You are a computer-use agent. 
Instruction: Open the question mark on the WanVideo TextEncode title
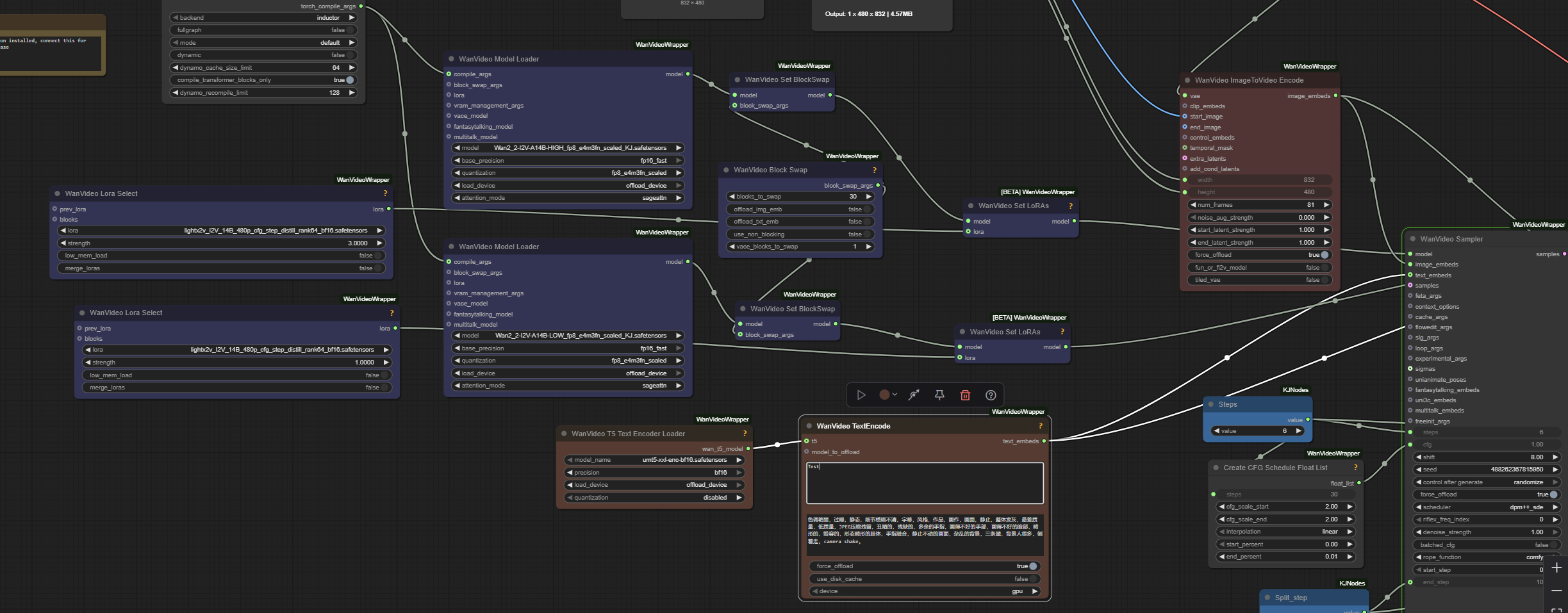[1040, 426]
